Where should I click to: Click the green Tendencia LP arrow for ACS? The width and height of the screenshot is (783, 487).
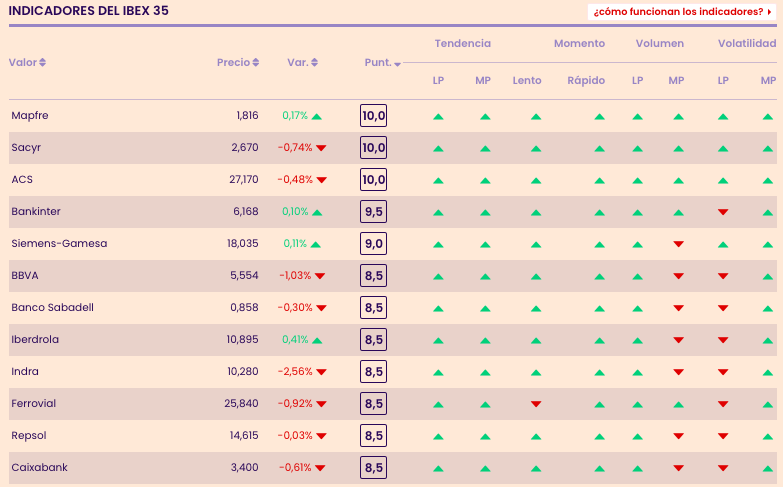(x=438, y=180)
